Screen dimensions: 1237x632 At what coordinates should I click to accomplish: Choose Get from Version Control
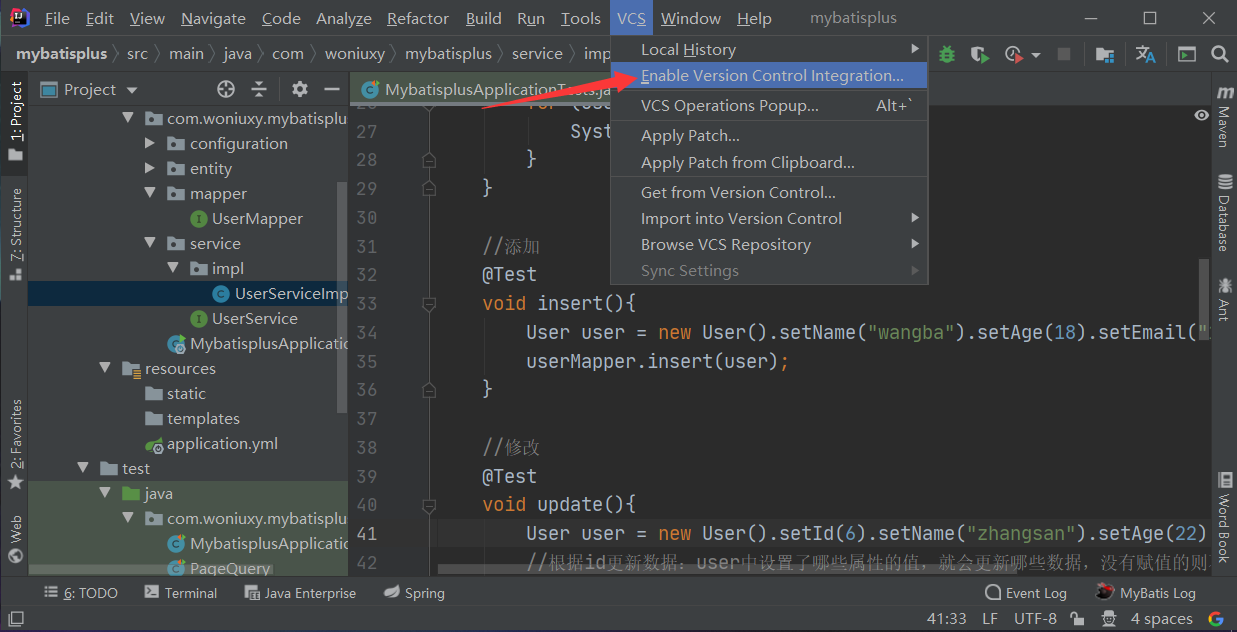770,192
